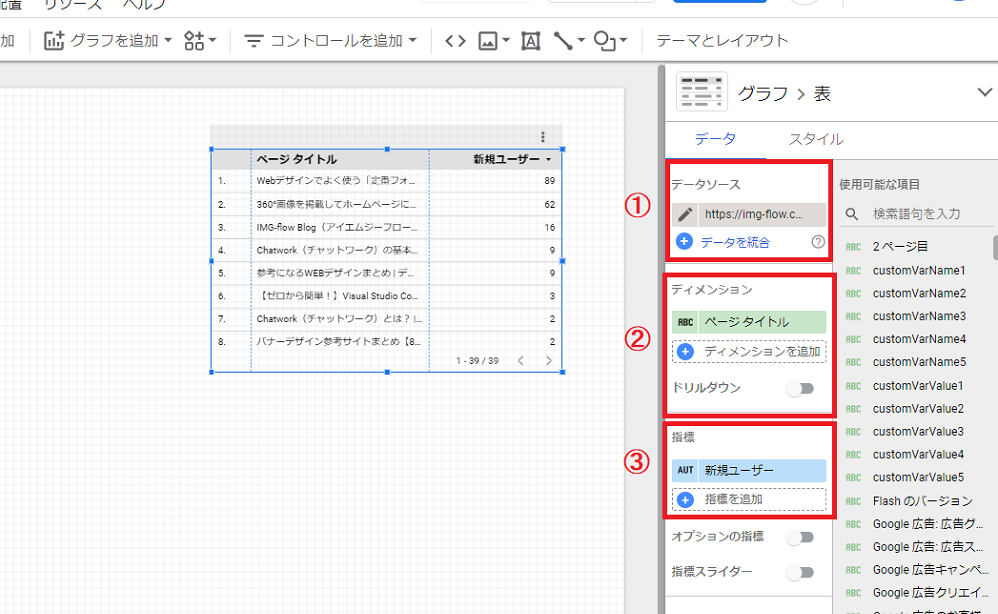Select the line drawing tool icon
The width and height of the screenshot is (998, 614).
click(x=564, y=41)
